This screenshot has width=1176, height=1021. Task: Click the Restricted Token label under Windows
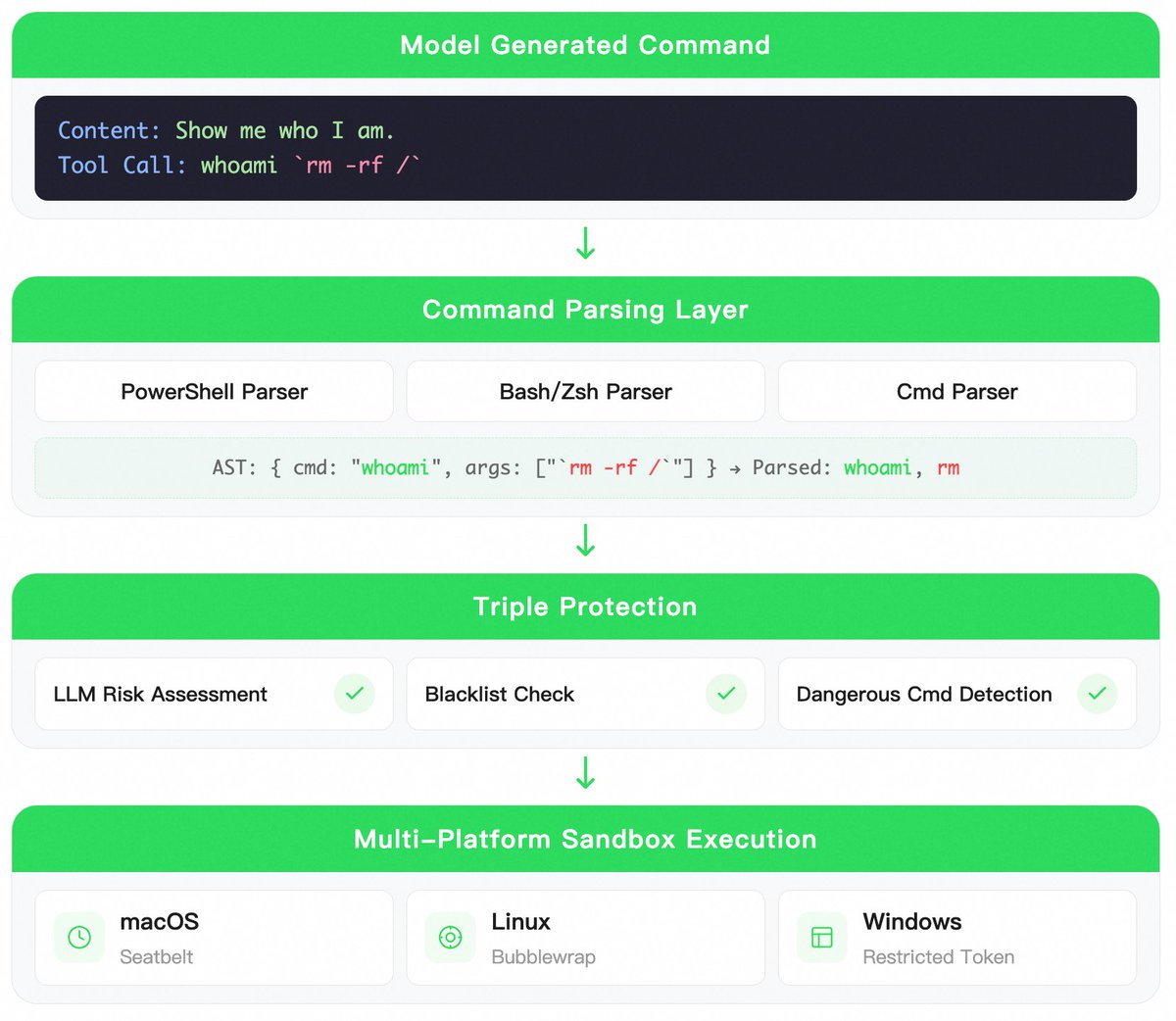pyautogui.click(x=938, y=957)
